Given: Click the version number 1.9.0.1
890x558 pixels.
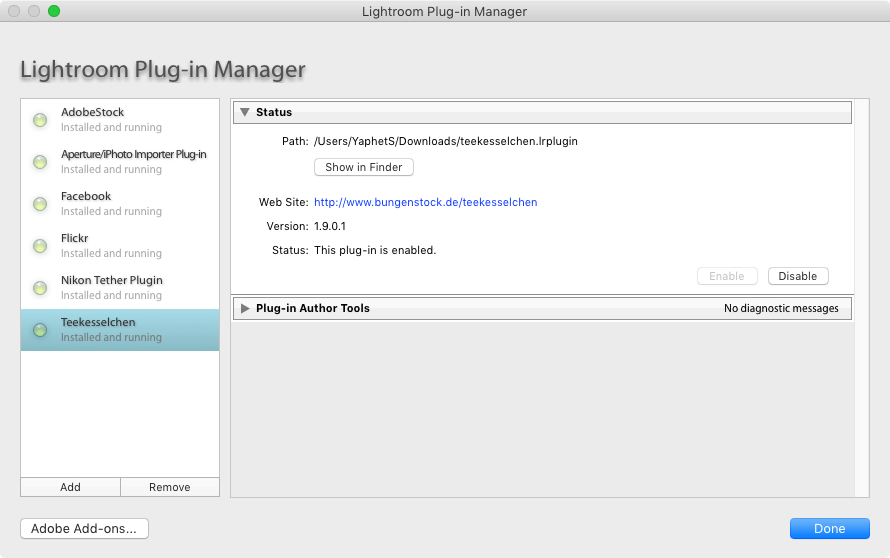Looking at the screenshot, I should (x=330, y=226).
